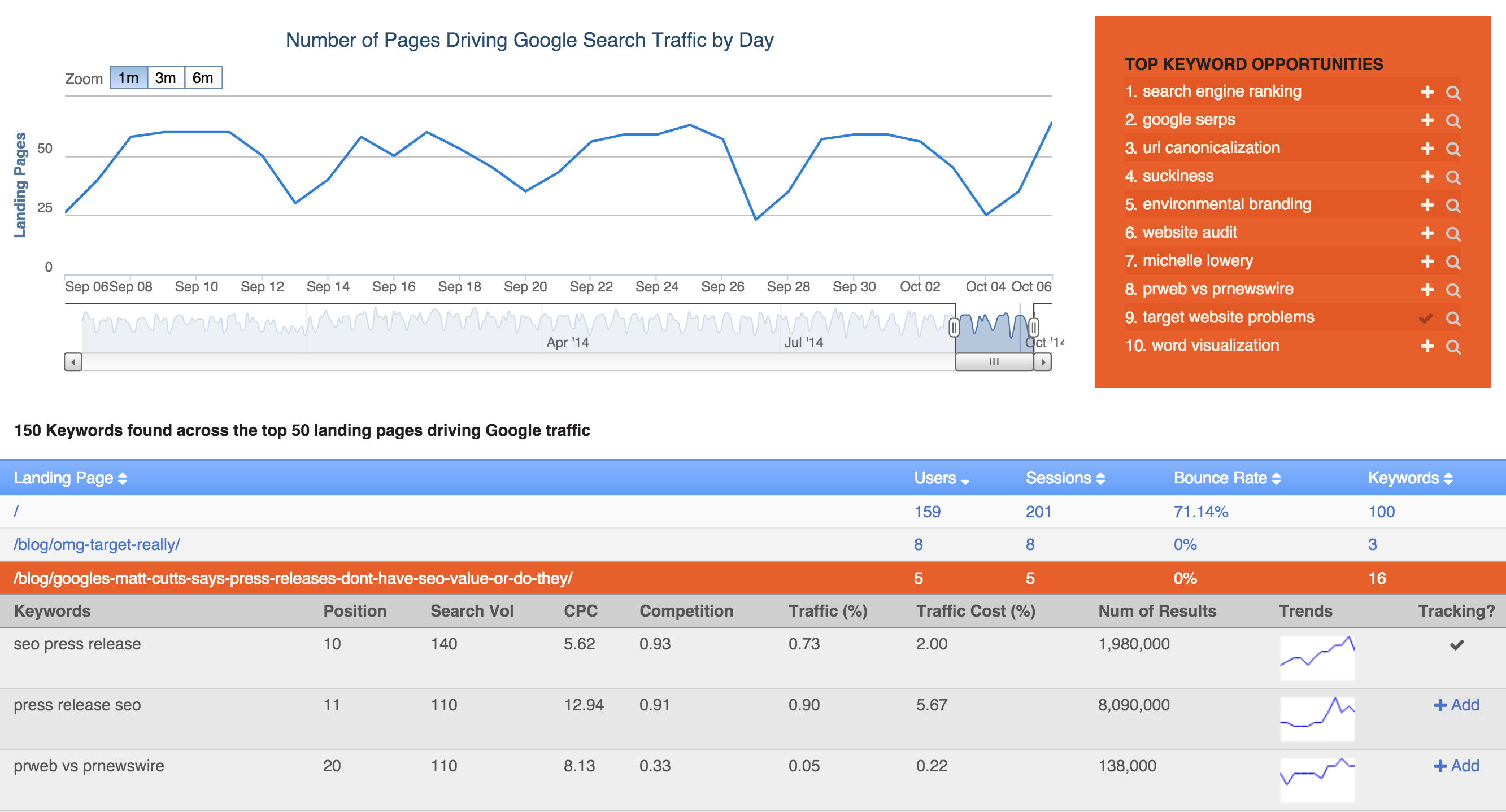The width and height of the screenshot is (1506, 812).
Task: Set chart zoom to 6m
Action: tap(203, 78)
